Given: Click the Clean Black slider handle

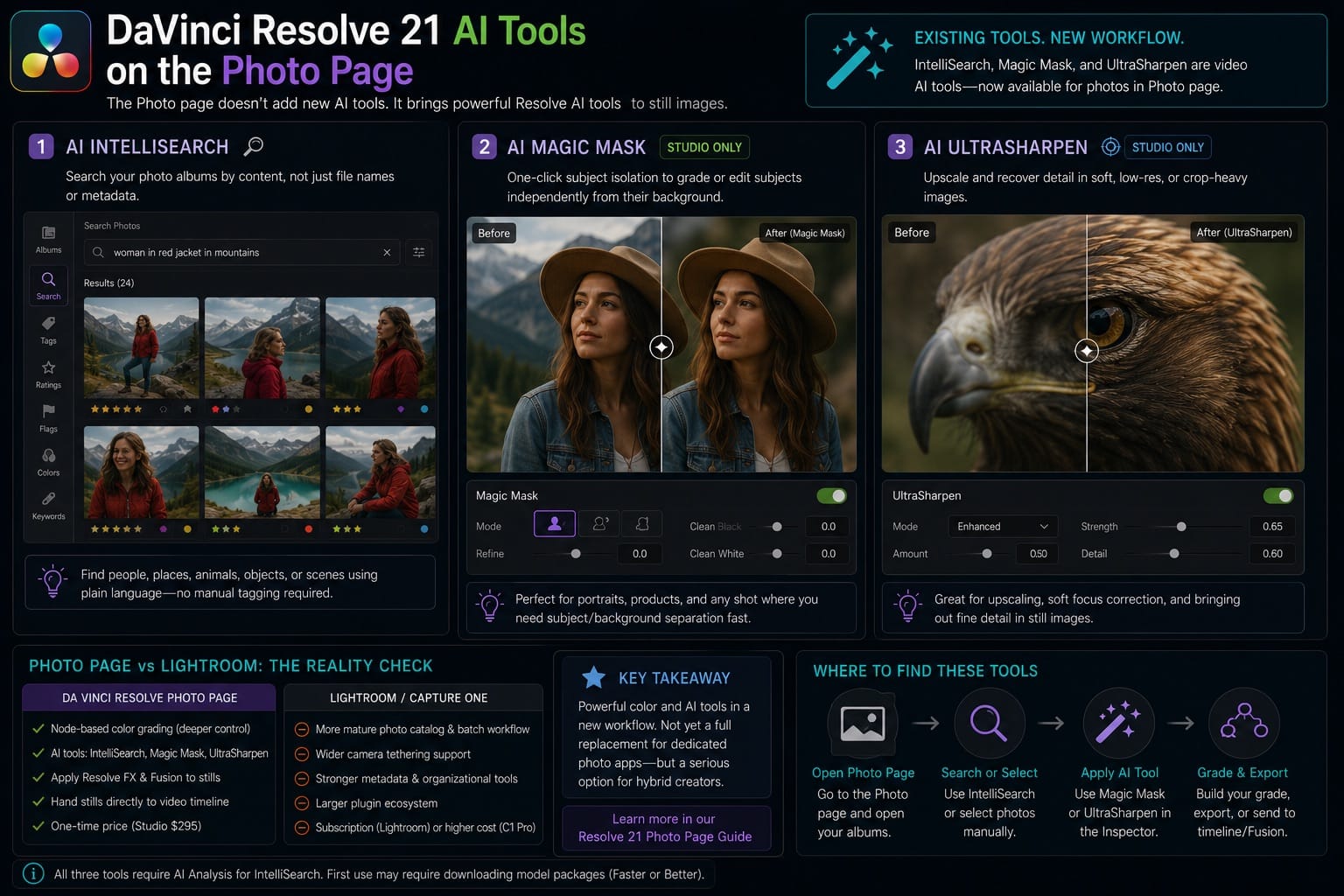Looking at the screenshot, I should click(777, 527).
